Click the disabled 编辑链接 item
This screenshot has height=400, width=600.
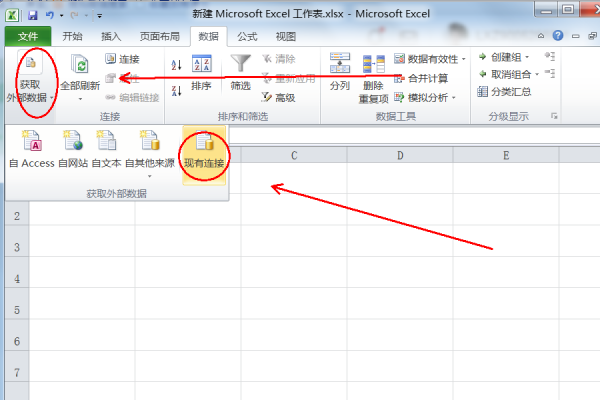[x=132, y=98]
